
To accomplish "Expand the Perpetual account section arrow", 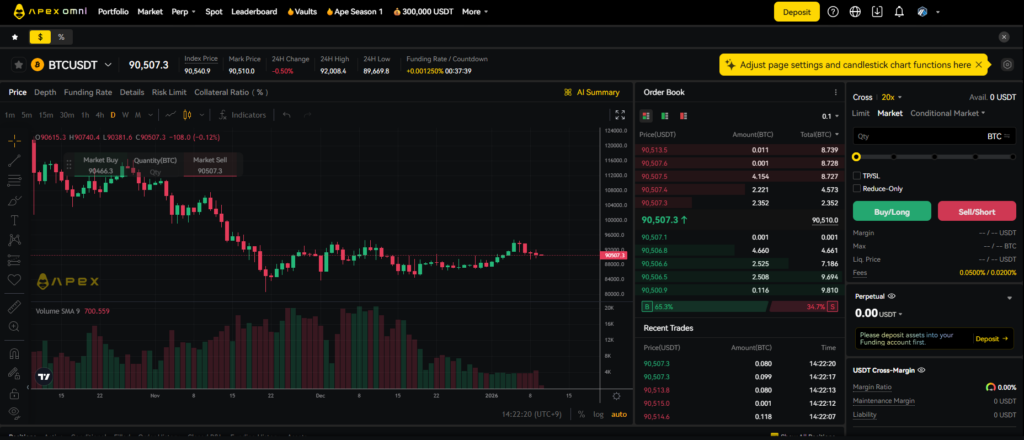I will (x=1010, y=297).
